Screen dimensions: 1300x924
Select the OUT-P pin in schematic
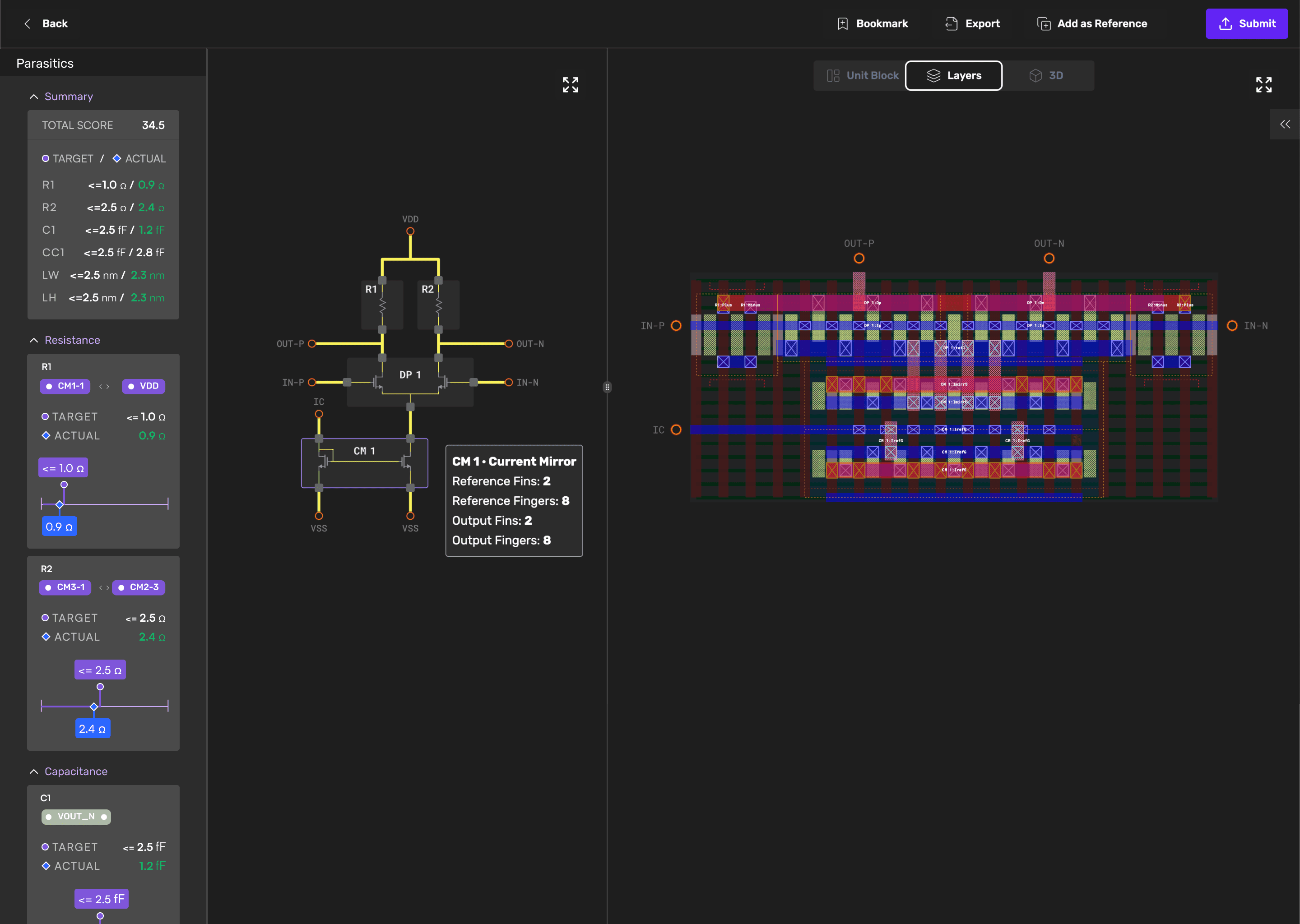312,344
